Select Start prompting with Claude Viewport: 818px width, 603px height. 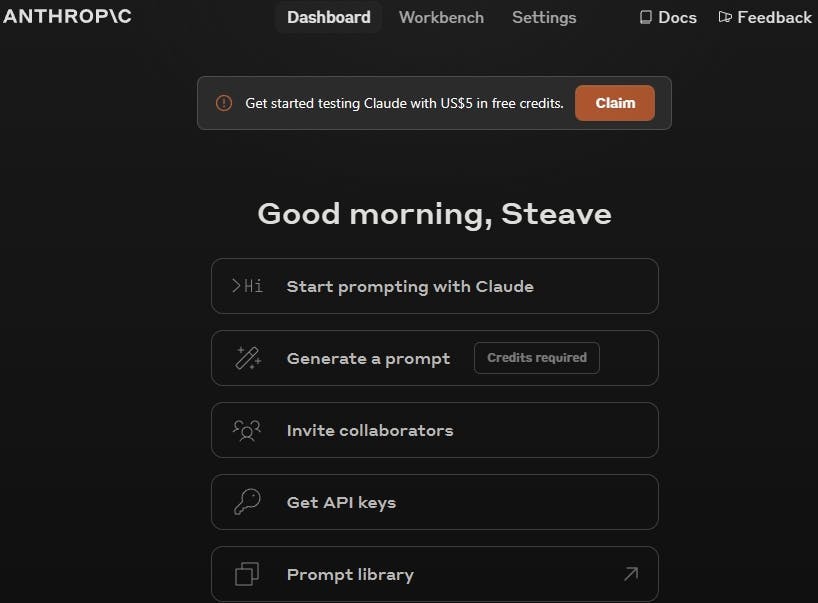[x=435, y=286]
